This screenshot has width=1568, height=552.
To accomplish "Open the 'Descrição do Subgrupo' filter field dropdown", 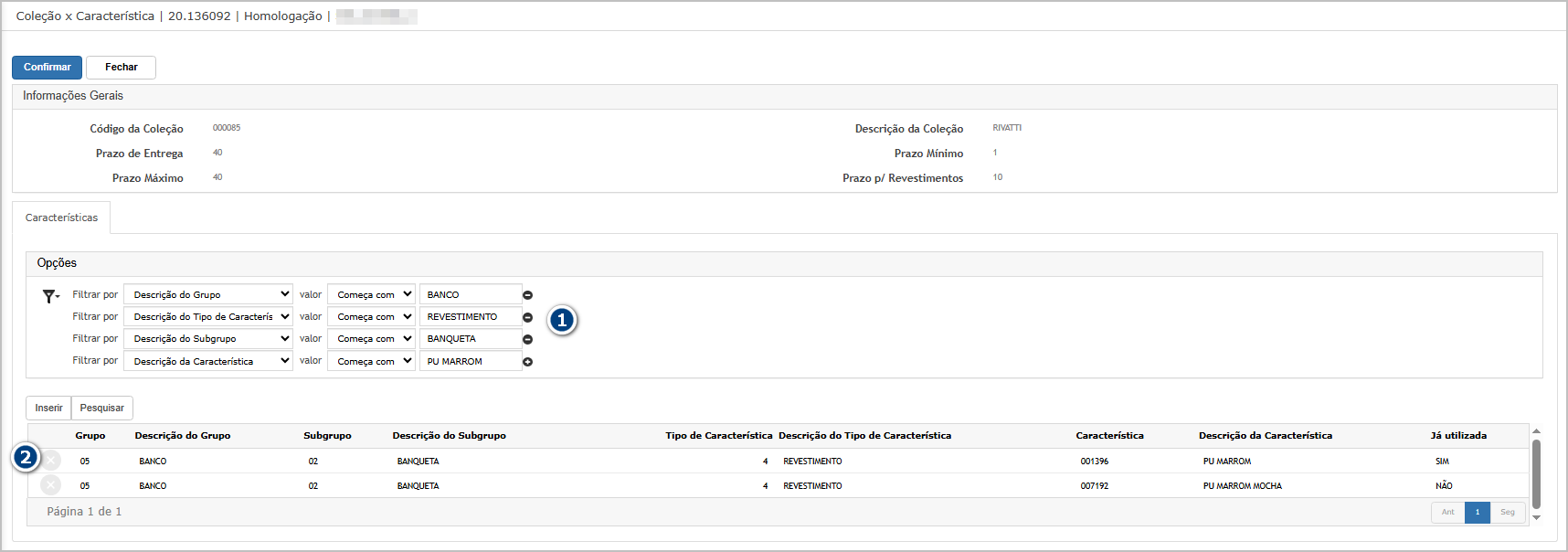I will point(207,338).
